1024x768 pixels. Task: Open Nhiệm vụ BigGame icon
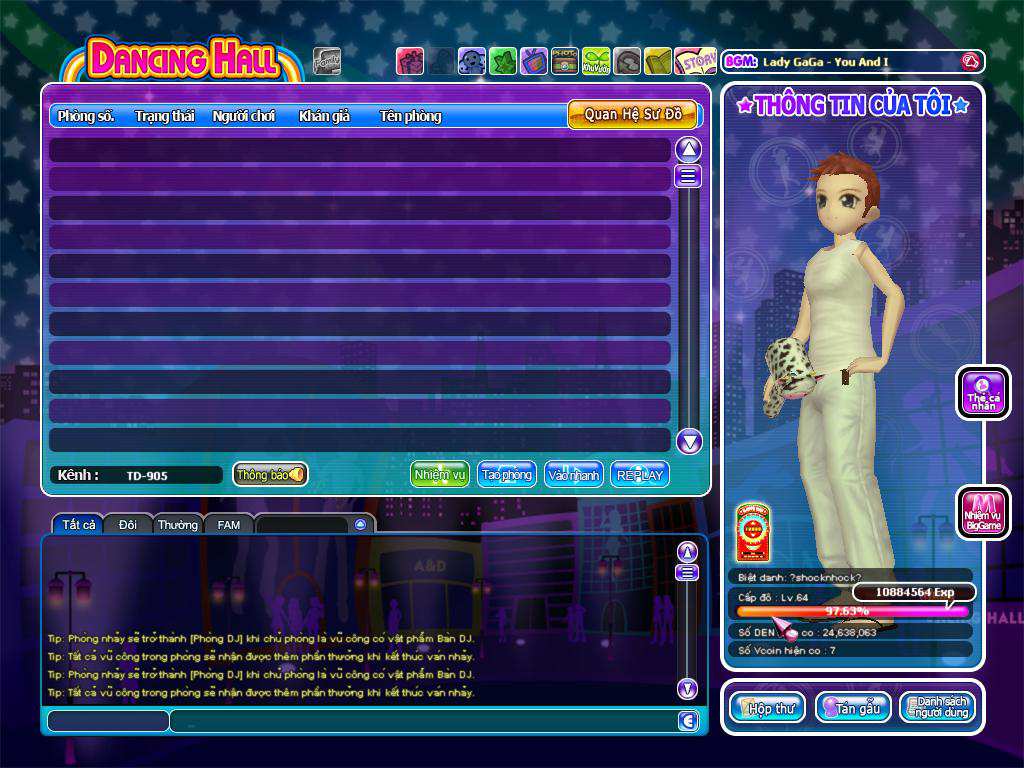(984, 513)
